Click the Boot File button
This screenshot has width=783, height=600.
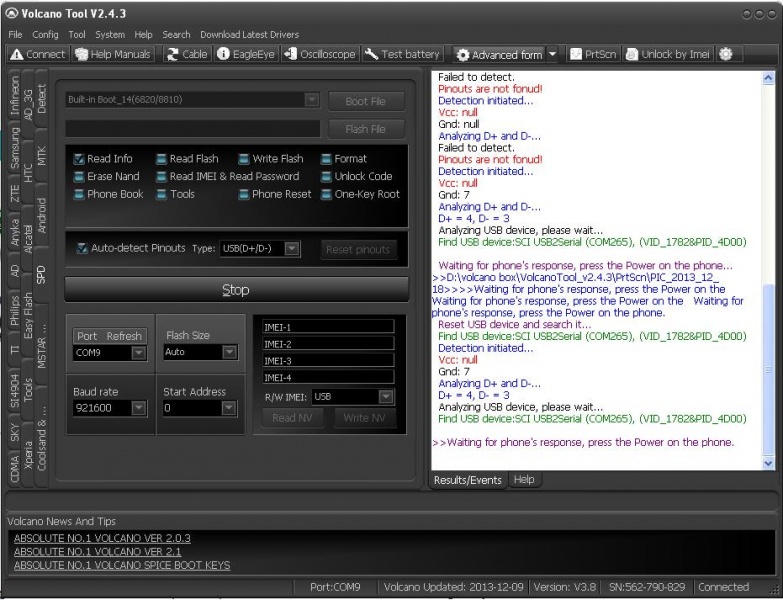[366, 101]
